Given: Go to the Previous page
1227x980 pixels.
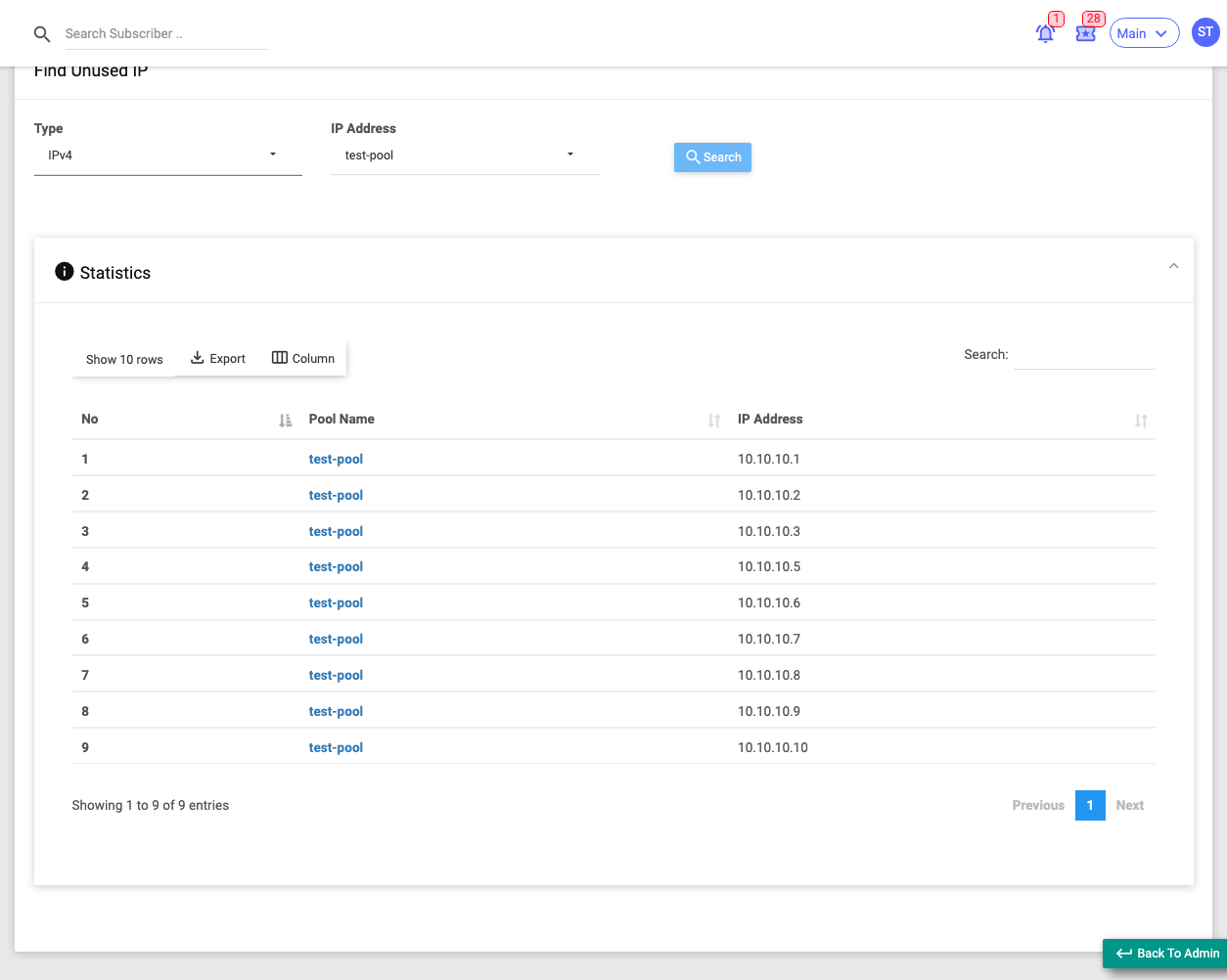Looking at the screenshot, I should pyautogui.click(x=1038, y=805).
